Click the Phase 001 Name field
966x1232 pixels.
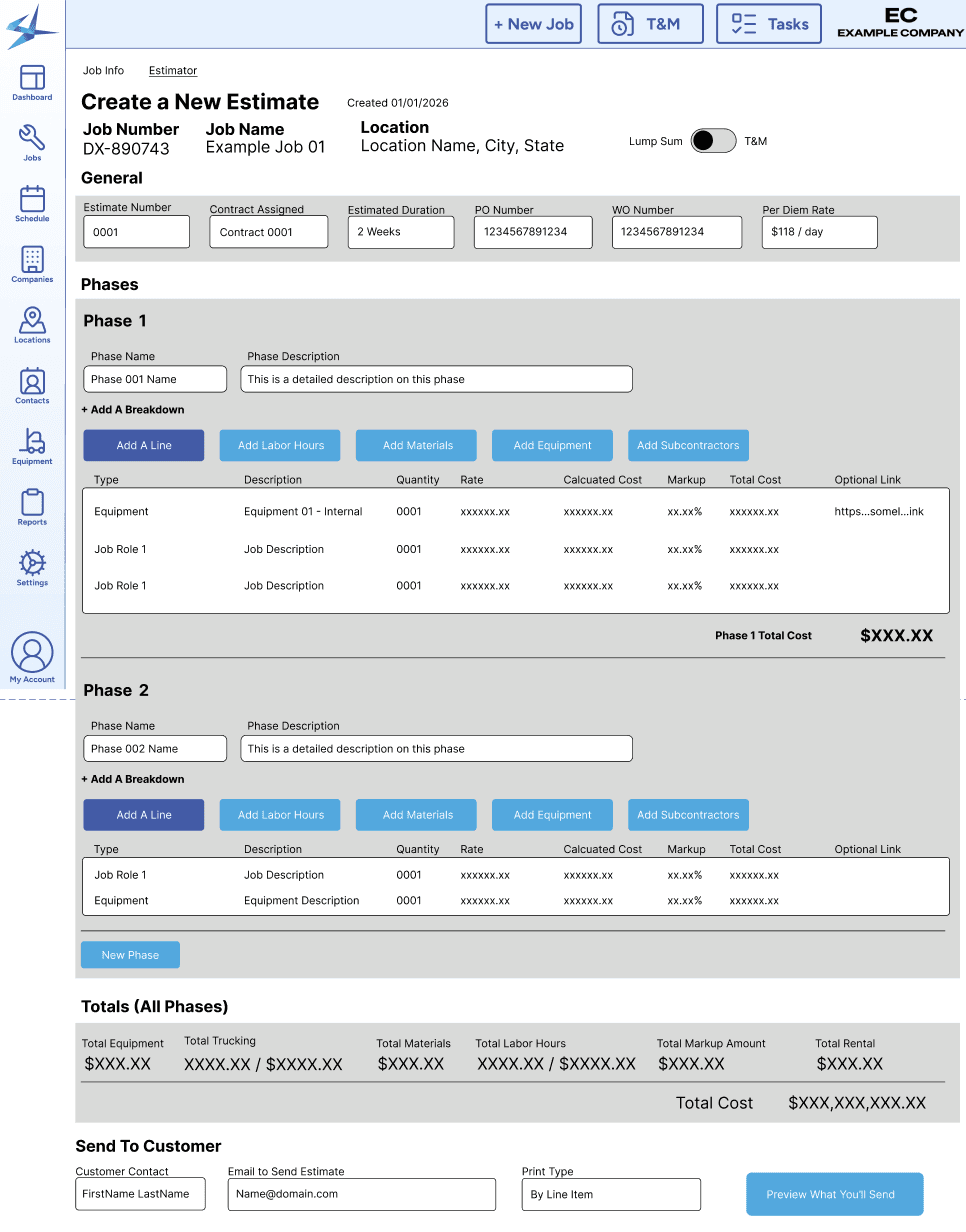(155, 379)
